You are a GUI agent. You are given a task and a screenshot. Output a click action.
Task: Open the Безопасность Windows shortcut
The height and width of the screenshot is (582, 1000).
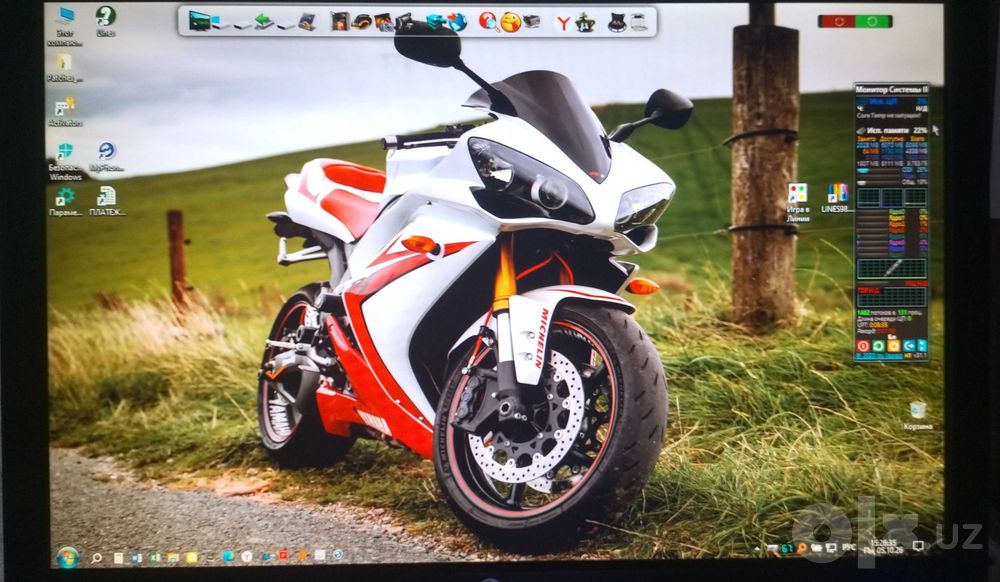[65, 161]
